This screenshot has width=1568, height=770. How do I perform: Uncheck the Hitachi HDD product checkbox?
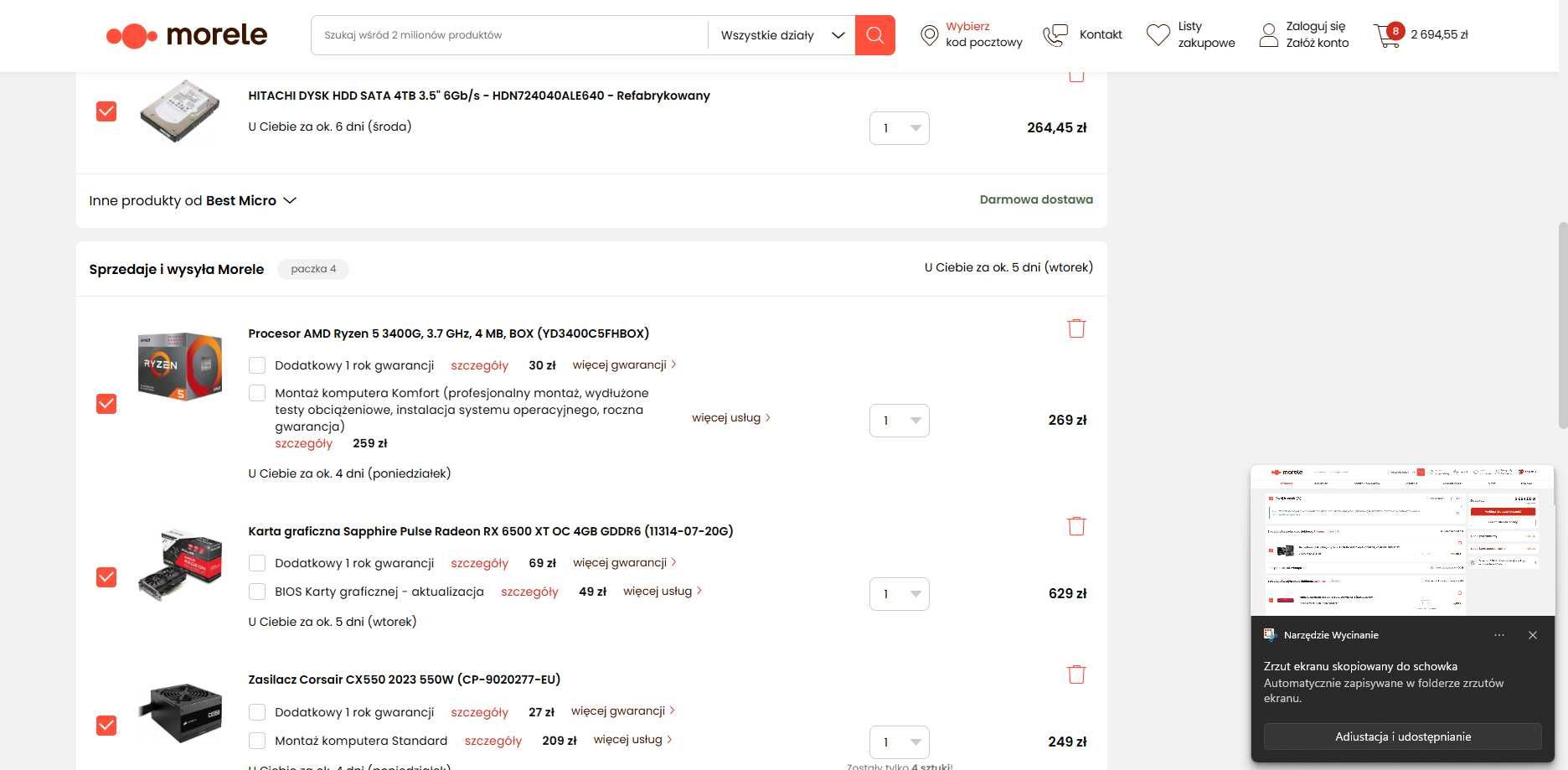coord(106,111)
